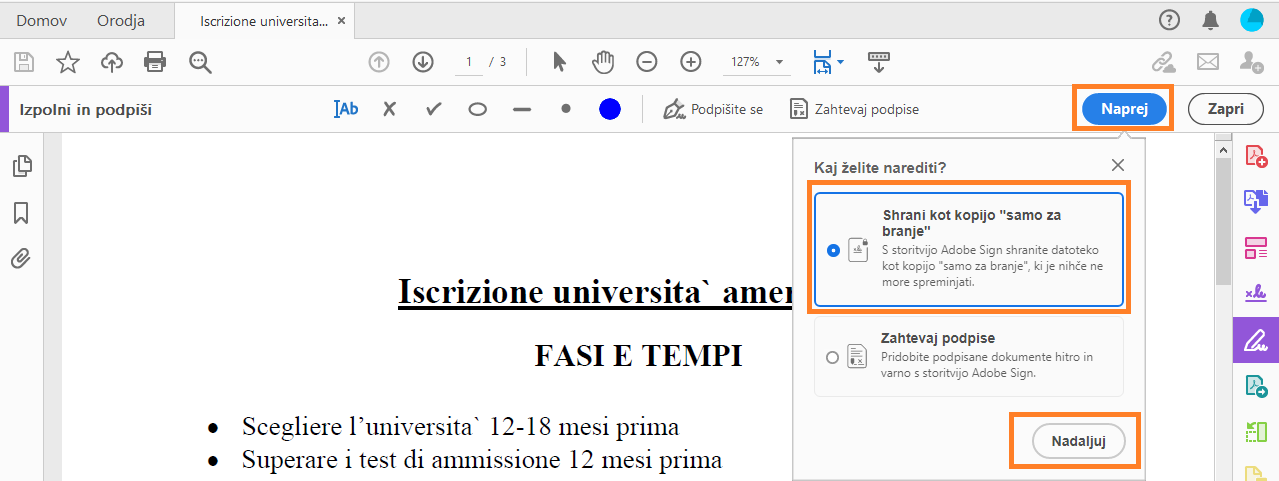The height and width of the screenshot is (481, 1279).
Task: Open green export file tool in right pane
Action: pos(1255,387)
